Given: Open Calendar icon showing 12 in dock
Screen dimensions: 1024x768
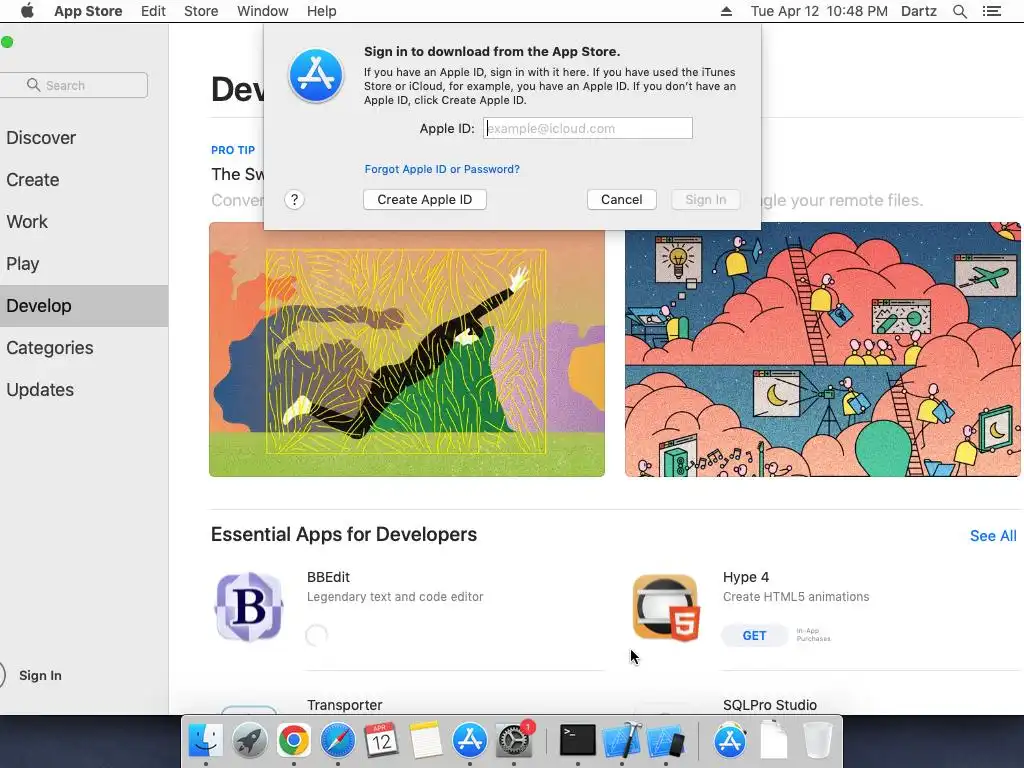Looking at the screenshot, I should [x=381, y=741].
